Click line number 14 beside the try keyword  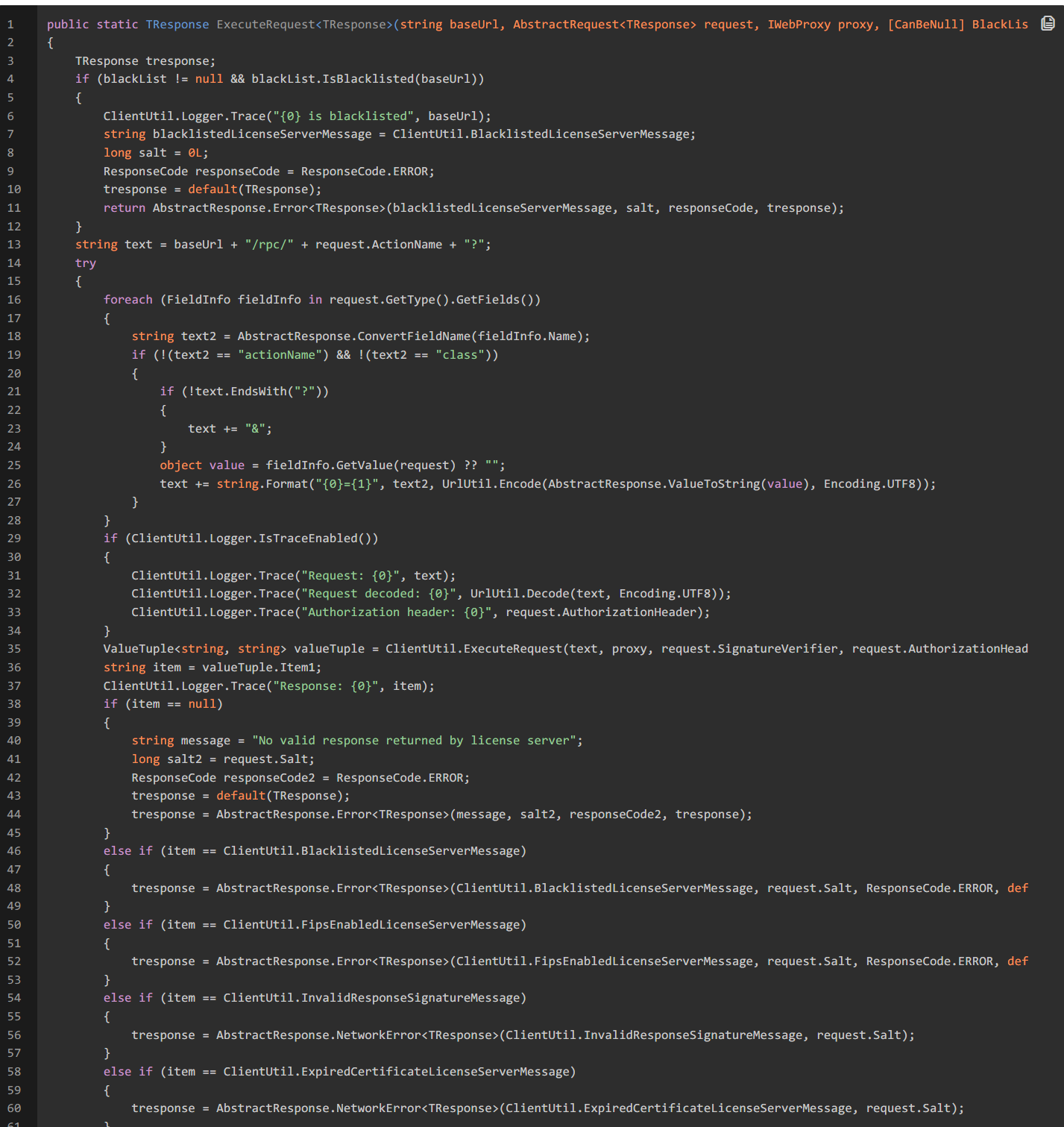[13, 263]
